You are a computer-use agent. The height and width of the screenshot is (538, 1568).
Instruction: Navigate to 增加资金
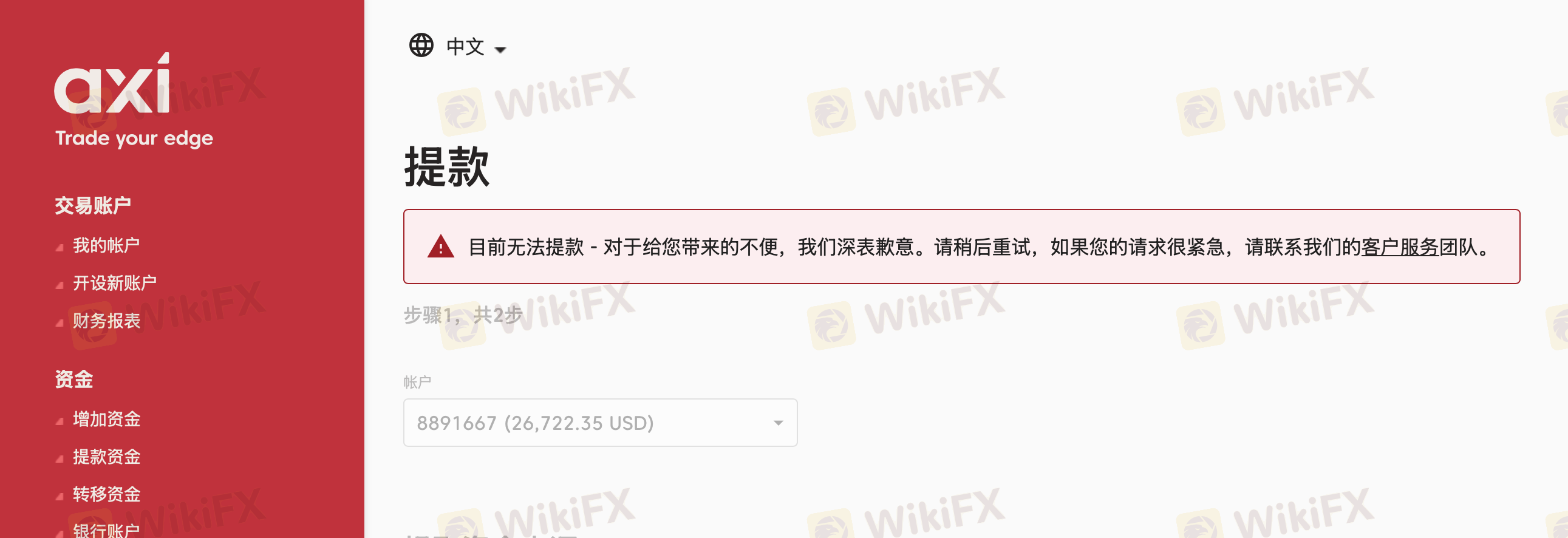(x=106, y=419)
